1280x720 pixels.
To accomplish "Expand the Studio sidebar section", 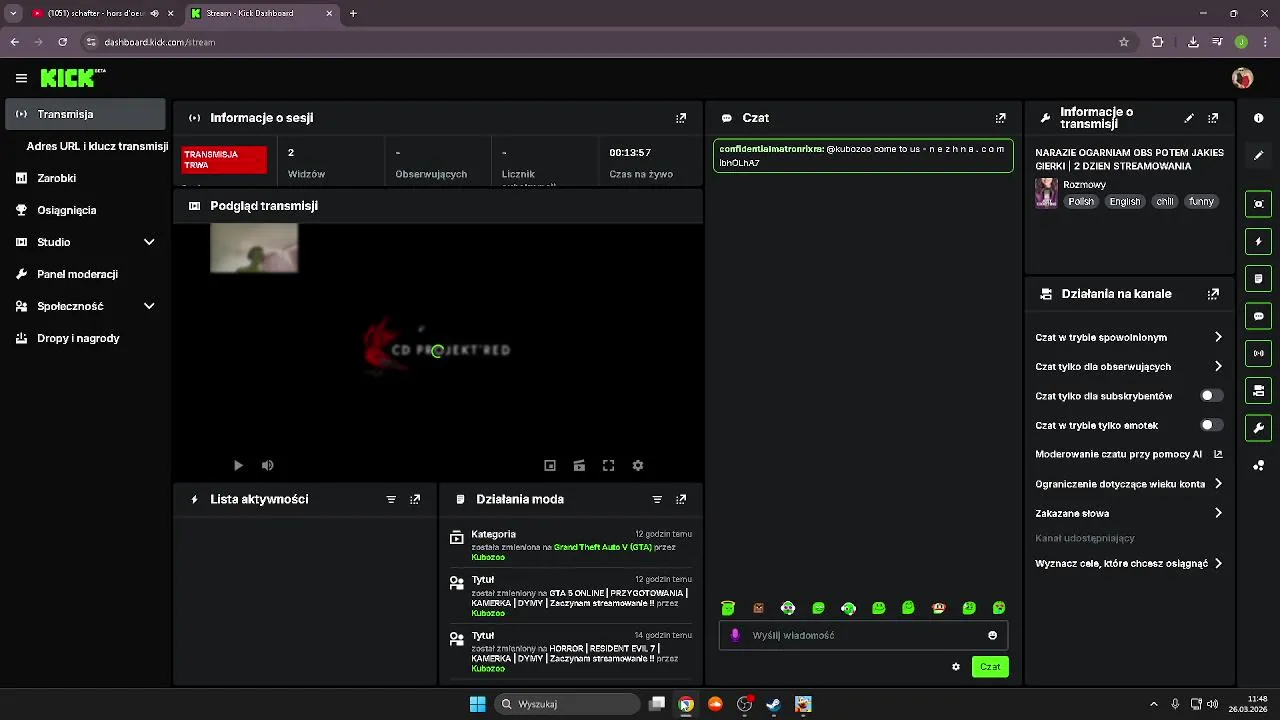I will [x=149, y=242].
